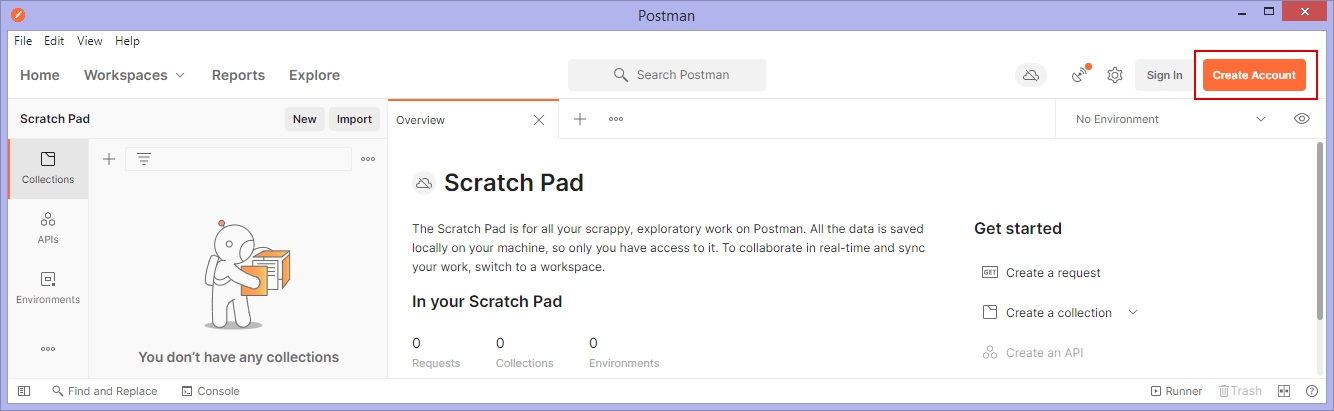The height and width of the screenshot is (411, 1334).
Task: Close the Overview tab
Action: (539, 120)
